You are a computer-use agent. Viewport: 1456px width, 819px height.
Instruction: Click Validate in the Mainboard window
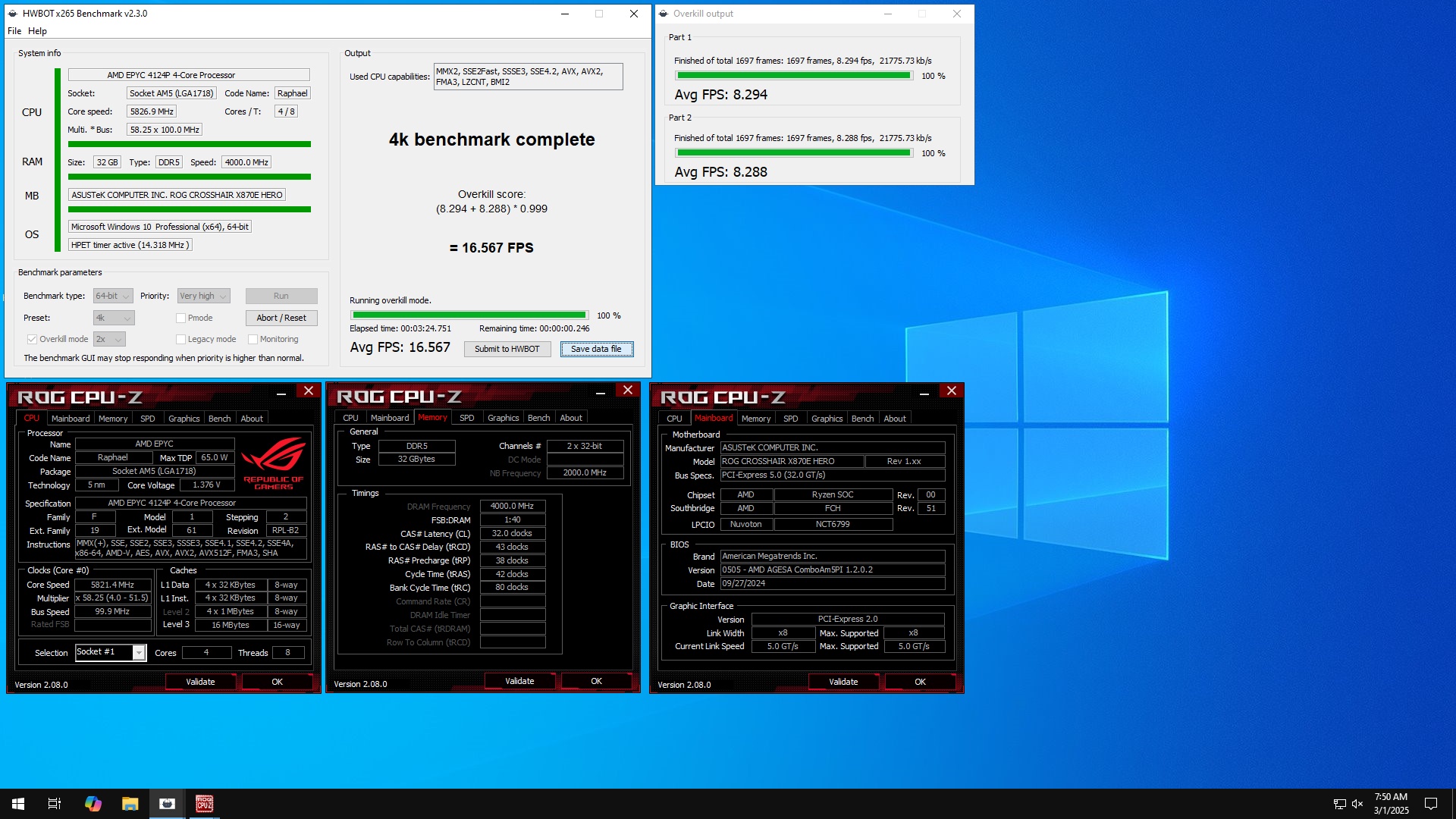click(843, 682)
